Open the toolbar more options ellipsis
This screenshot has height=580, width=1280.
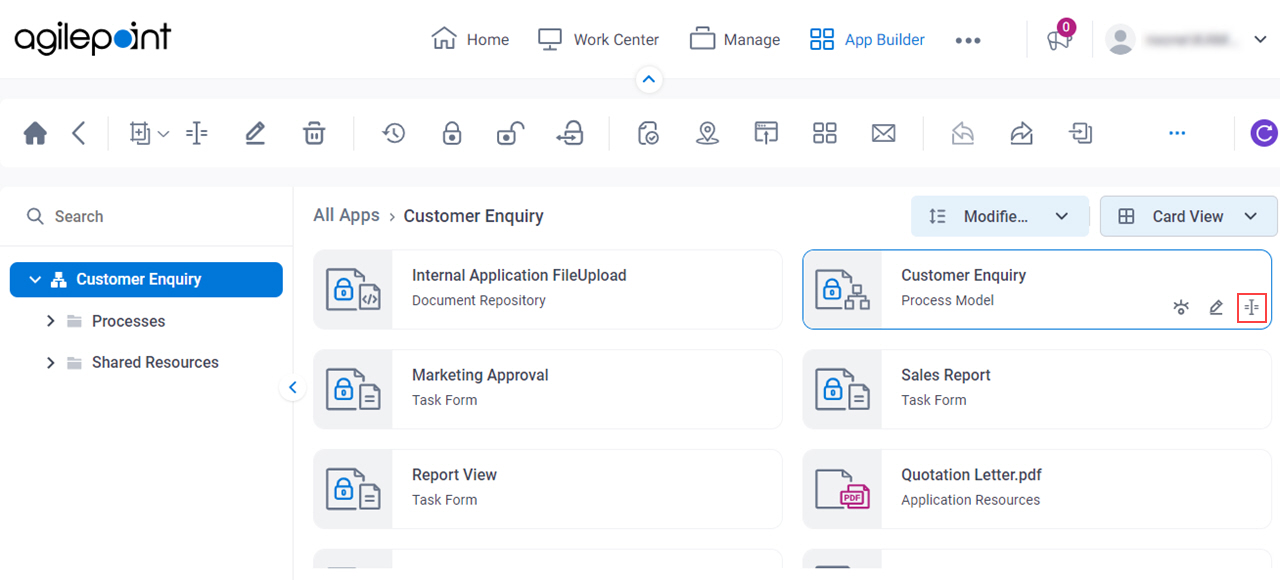click(x=1177, y=133)
